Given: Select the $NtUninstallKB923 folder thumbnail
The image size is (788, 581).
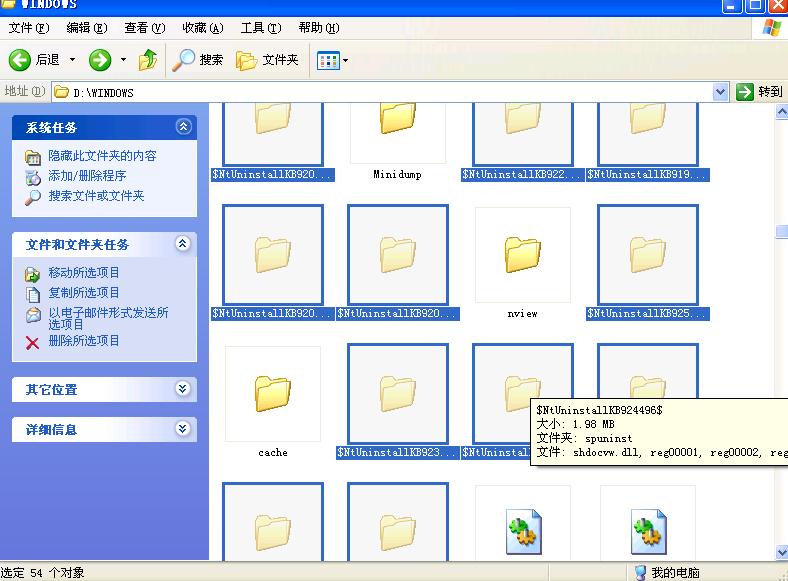Looking at the screenshot, I should pos(398,394).
